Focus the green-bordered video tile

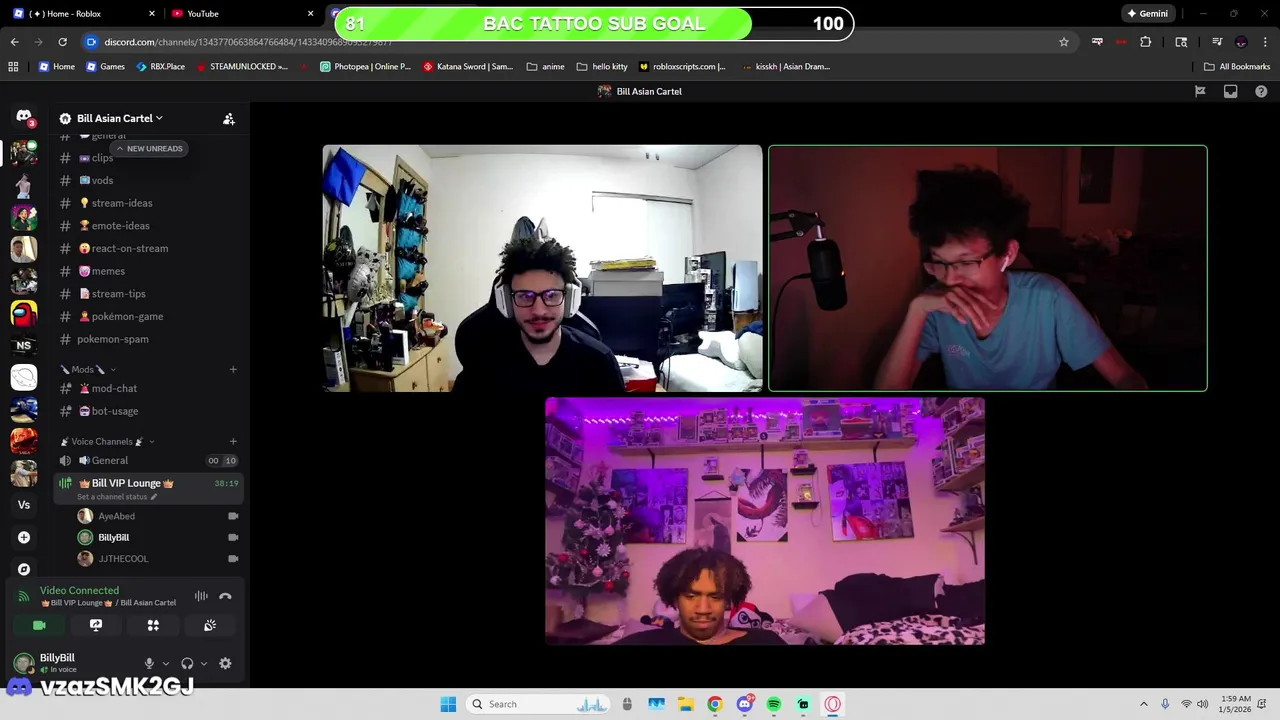pyautogui.click(x=988, y=268)
